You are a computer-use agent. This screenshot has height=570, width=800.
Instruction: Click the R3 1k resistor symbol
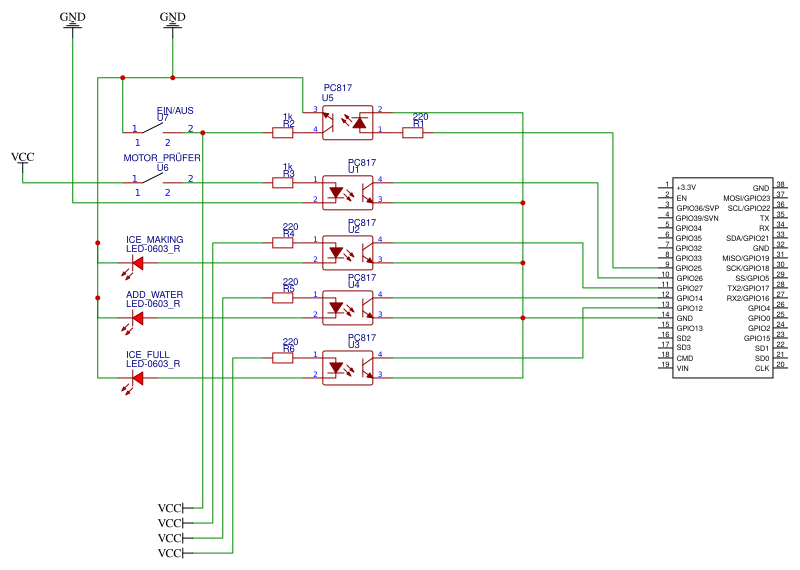[x=283, y=183]
